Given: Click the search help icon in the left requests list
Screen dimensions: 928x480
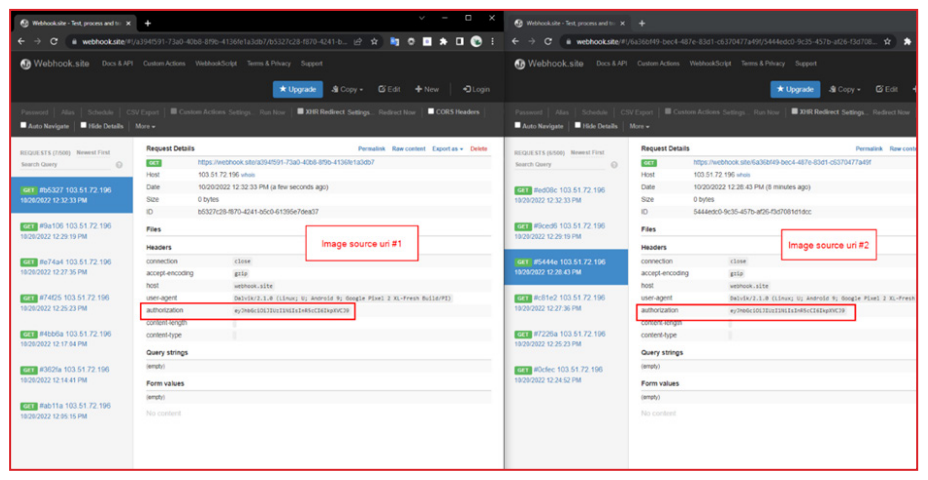Looking at the screenshot, I should tap(119, 165).
